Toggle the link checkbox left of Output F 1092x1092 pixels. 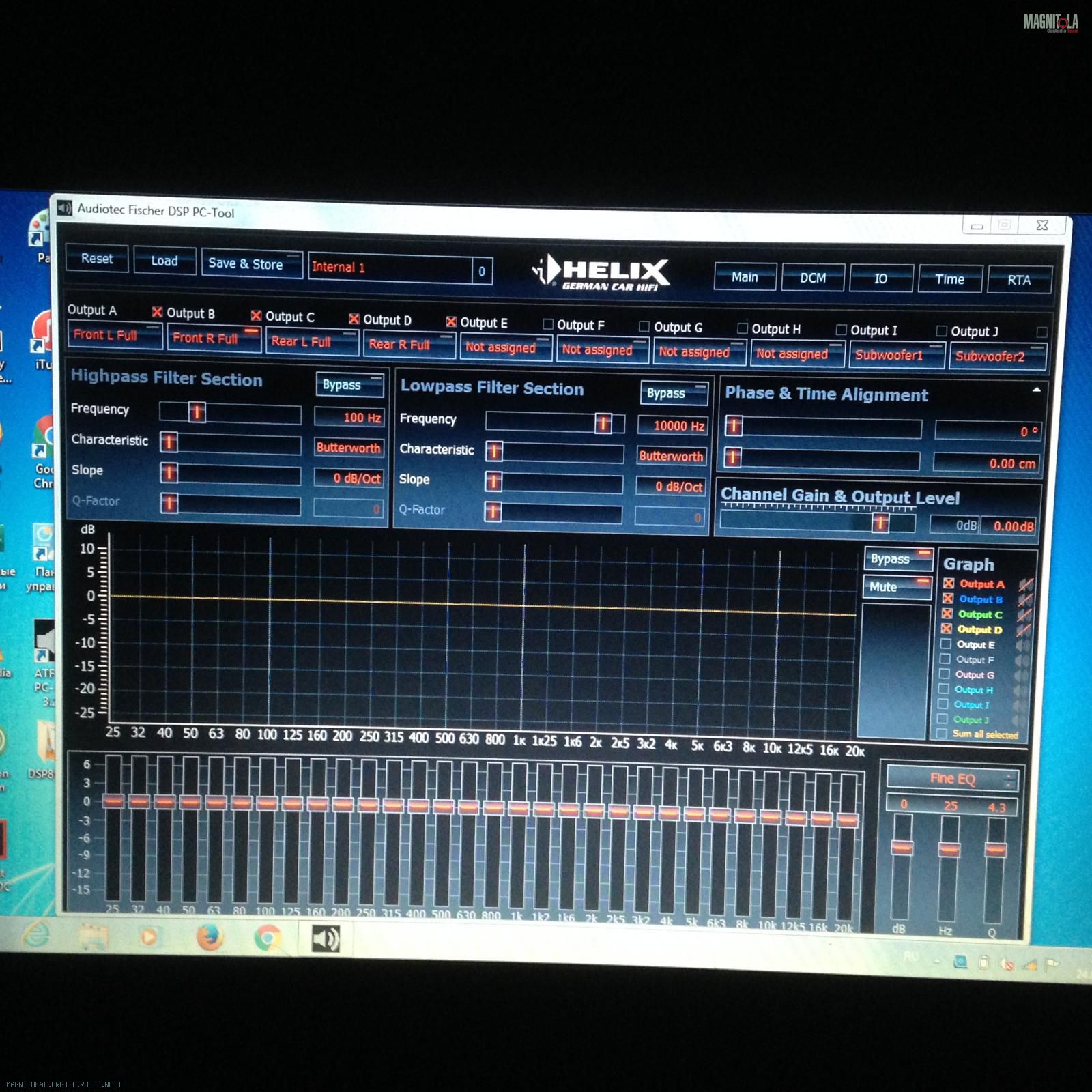(547, 324)
